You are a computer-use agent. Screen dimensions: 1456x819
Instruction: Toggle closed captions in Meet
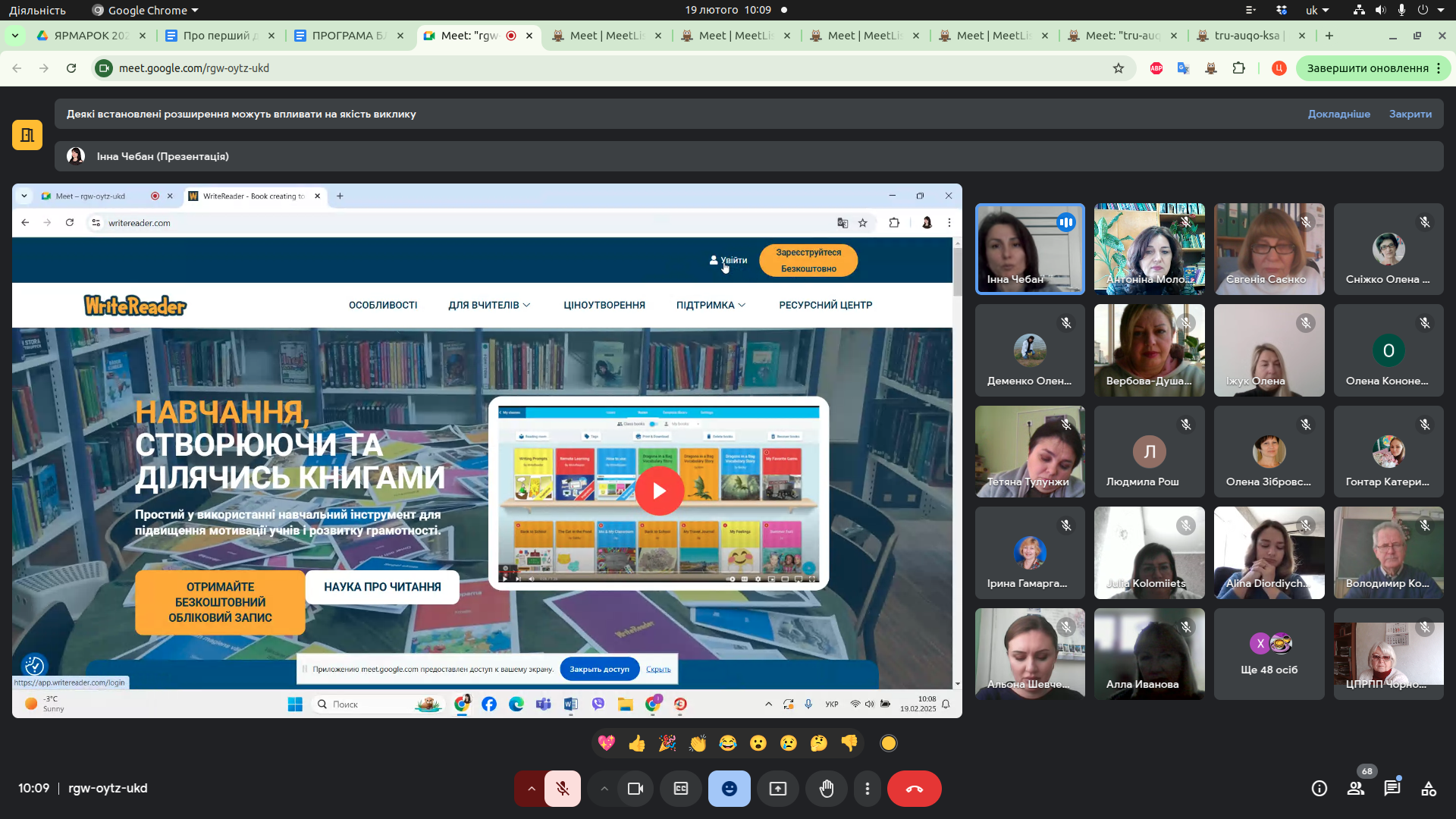coord(681,789)
